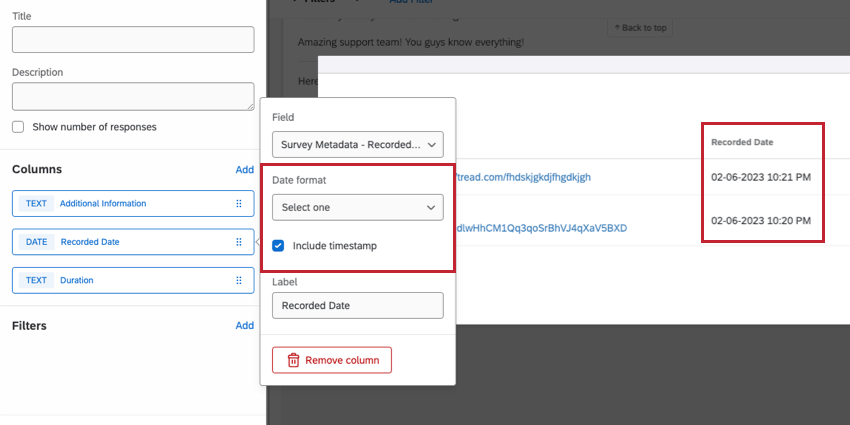Expand the Date format Select one dropdown

[358, 208]
